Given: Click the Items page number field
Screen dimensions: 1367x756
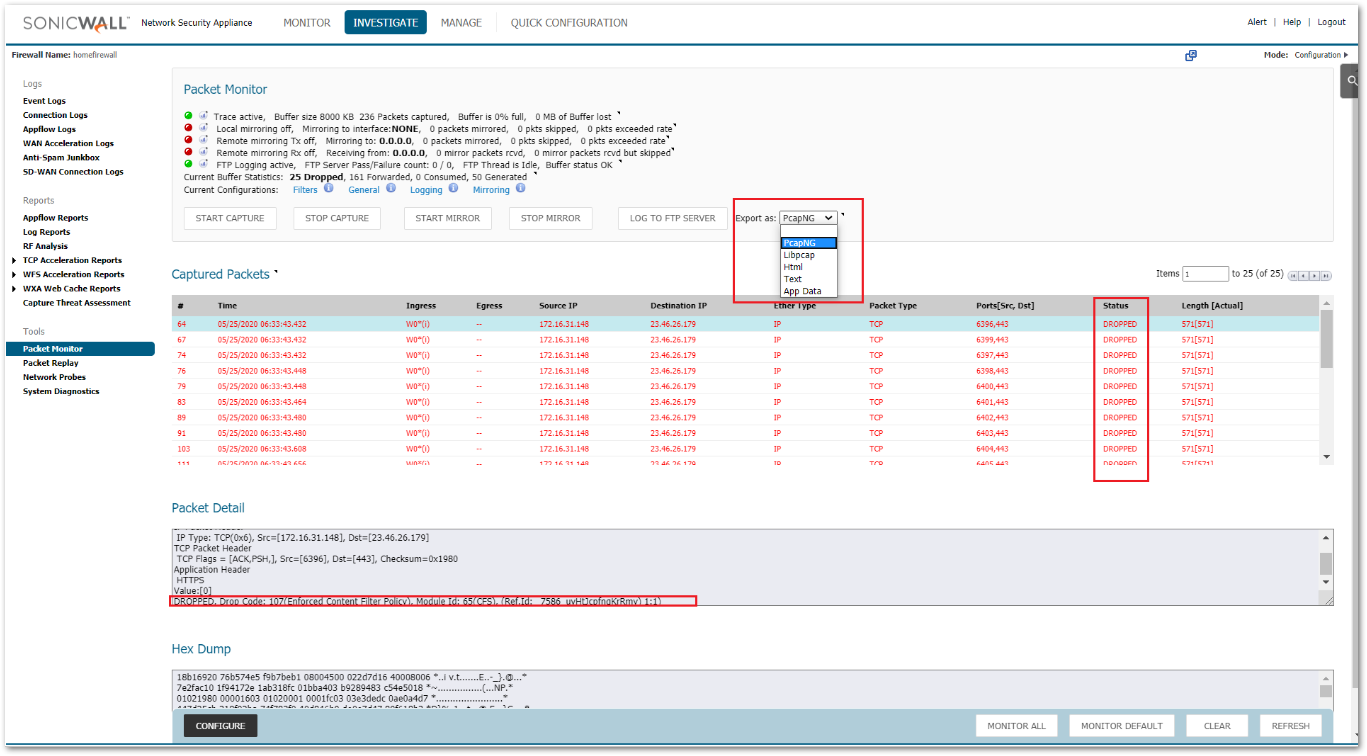Looking at the screenshot, I should tap(1205, 274).
